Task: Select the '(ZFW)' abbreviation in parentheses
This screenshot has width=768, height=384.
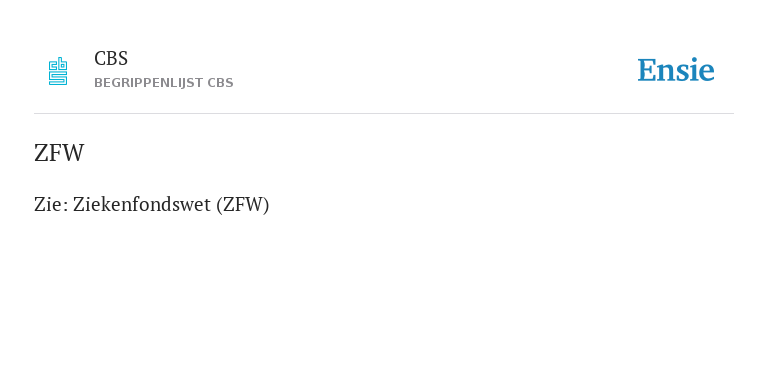Action: pos(243,204)
